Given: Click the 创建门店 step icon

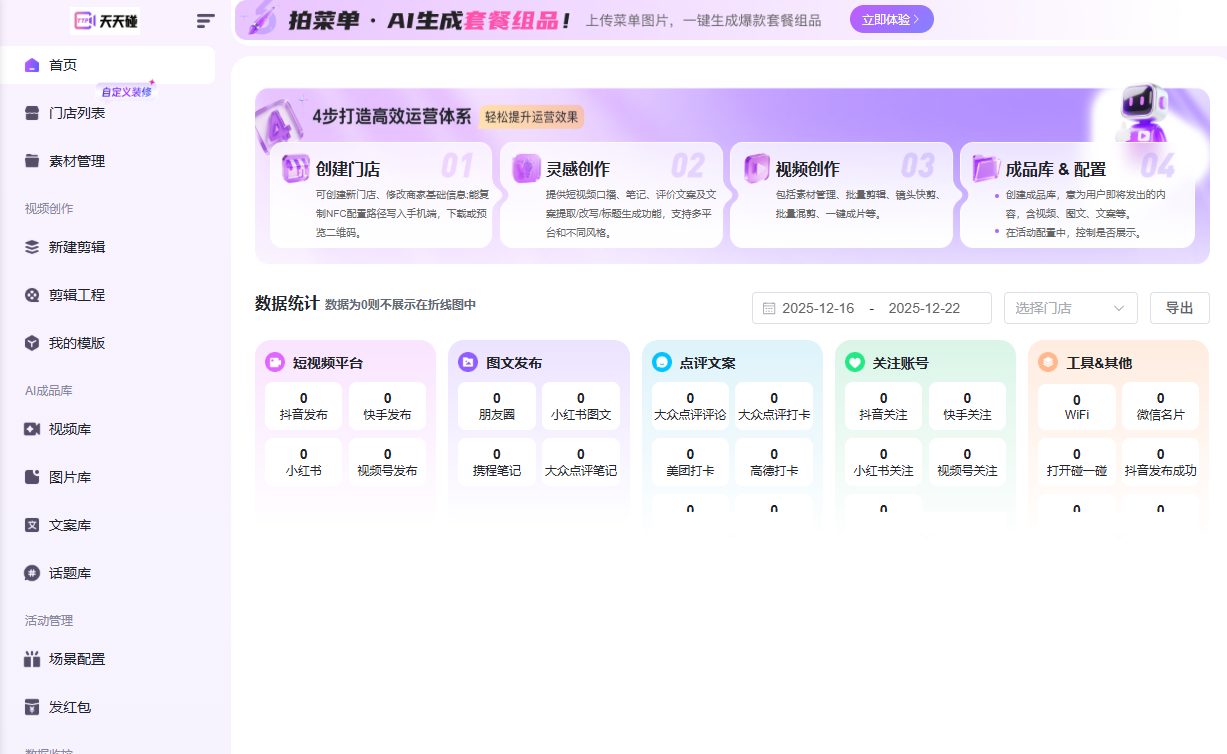Looking at the screenshot, I should click(x=295, y=168).
